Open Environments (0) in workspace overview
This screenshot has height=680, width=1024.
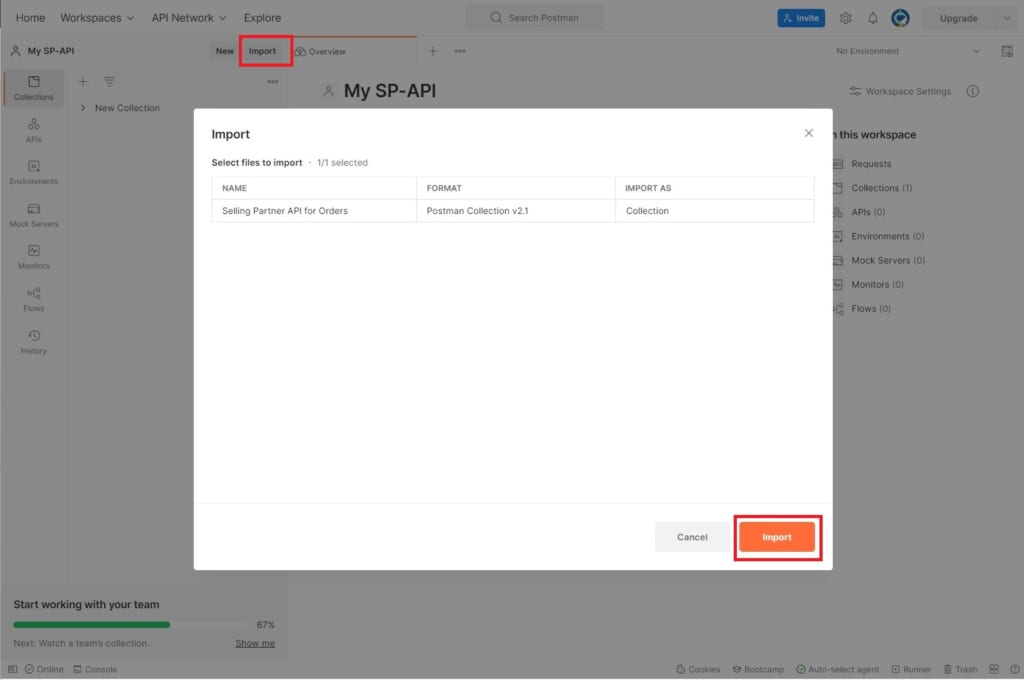click(x=887, y=236)
